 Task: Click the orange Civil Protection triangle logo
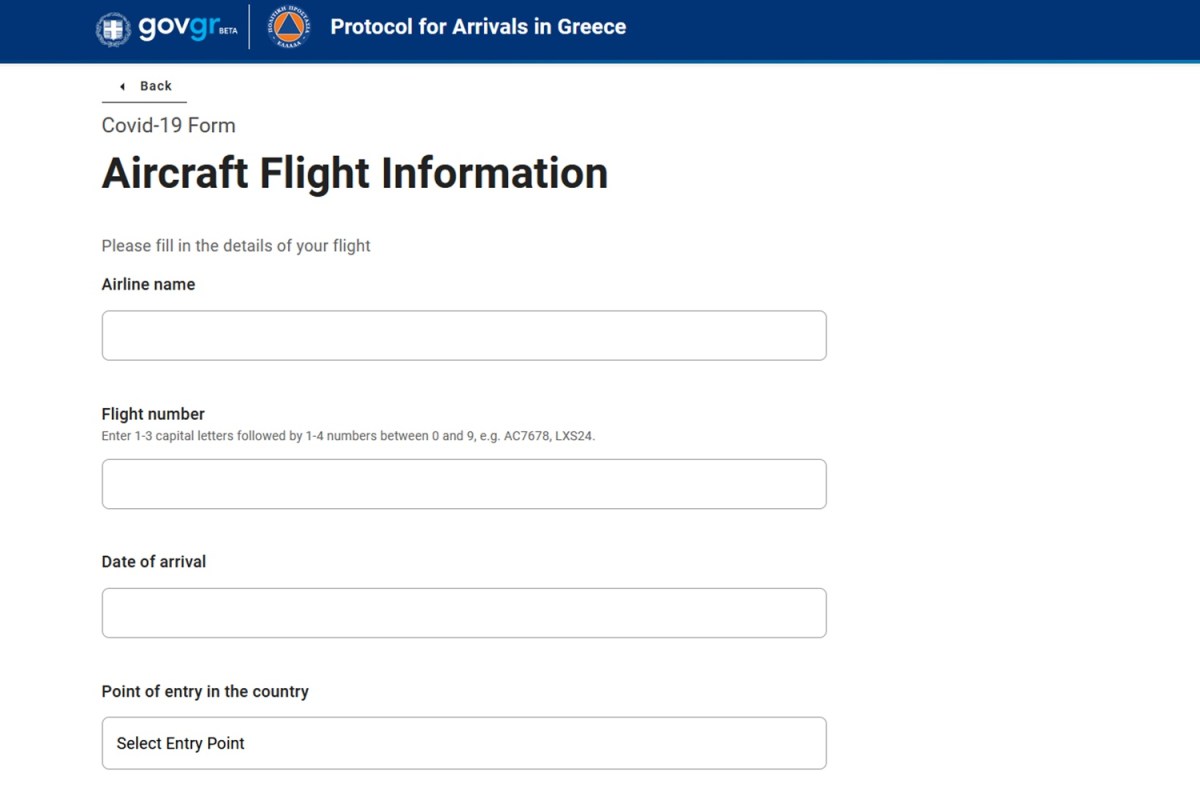289,27
